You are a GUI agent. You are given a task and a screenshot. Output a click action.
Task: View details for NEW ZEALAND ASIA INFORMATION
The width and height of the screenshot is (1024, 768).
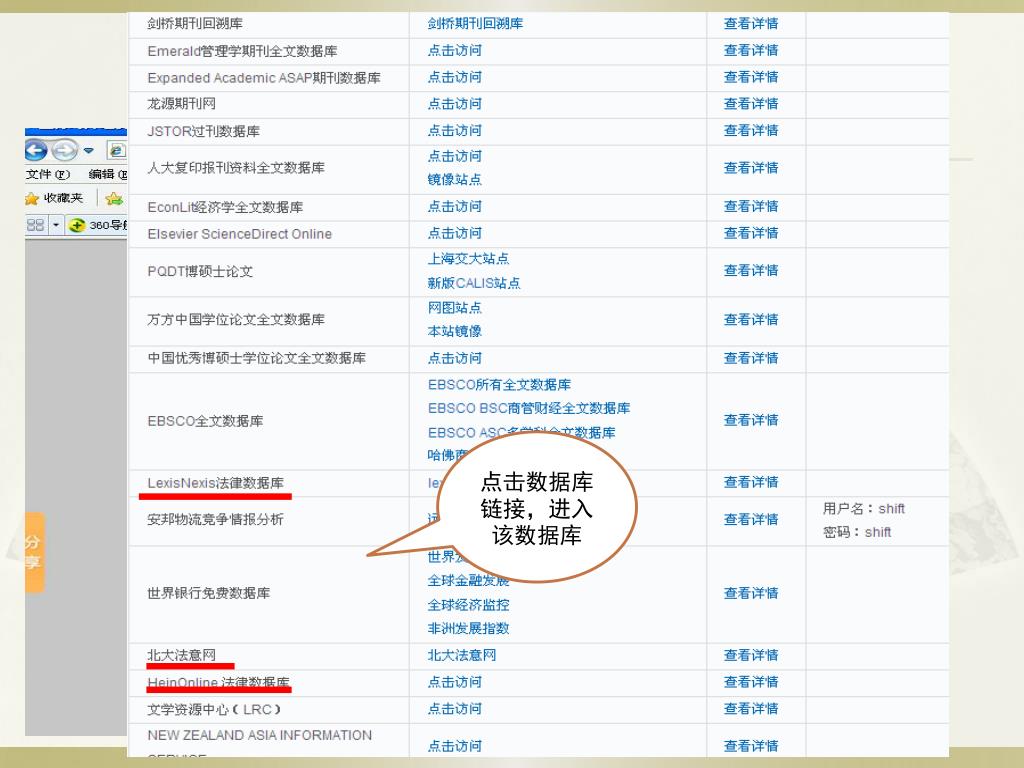(x=751, y=746)
